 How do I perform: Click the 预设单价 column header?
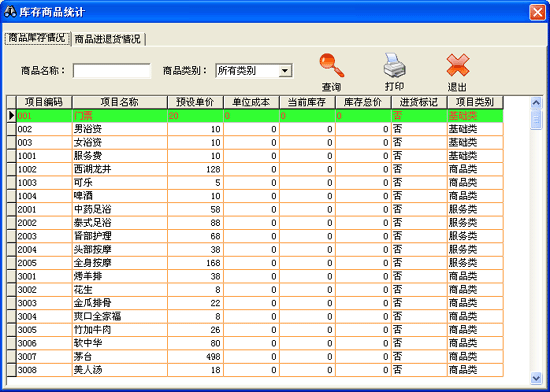[195, 102]
